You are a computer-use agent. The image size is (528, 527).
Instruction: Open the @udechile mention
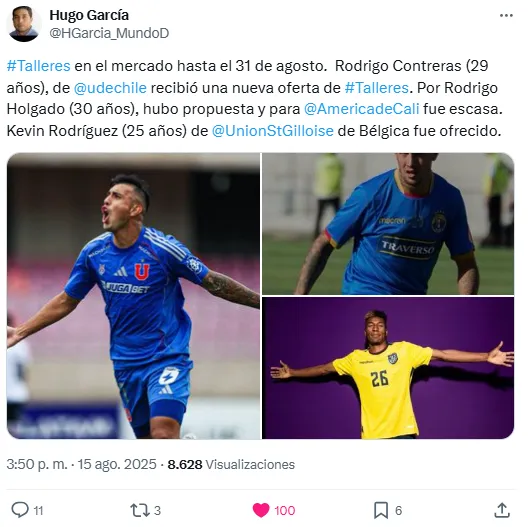click(x=110, y=88)
